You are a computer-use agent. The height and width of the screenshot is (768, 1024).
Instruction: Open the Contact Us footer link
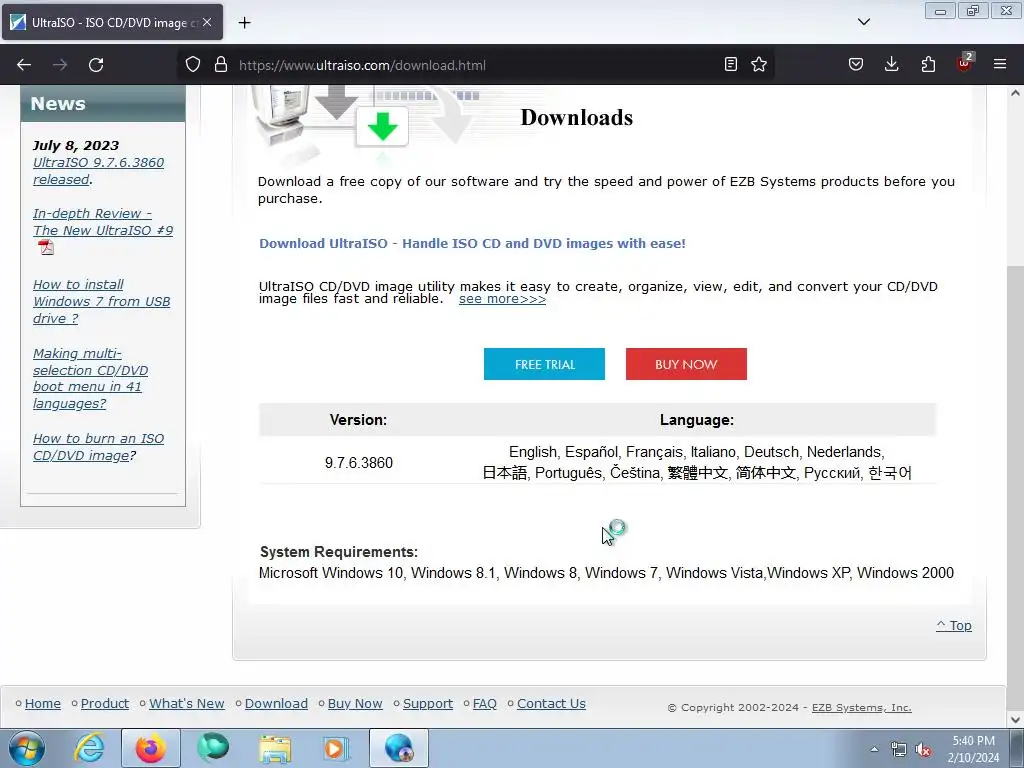pyautogui.click(x=551, y=703)
